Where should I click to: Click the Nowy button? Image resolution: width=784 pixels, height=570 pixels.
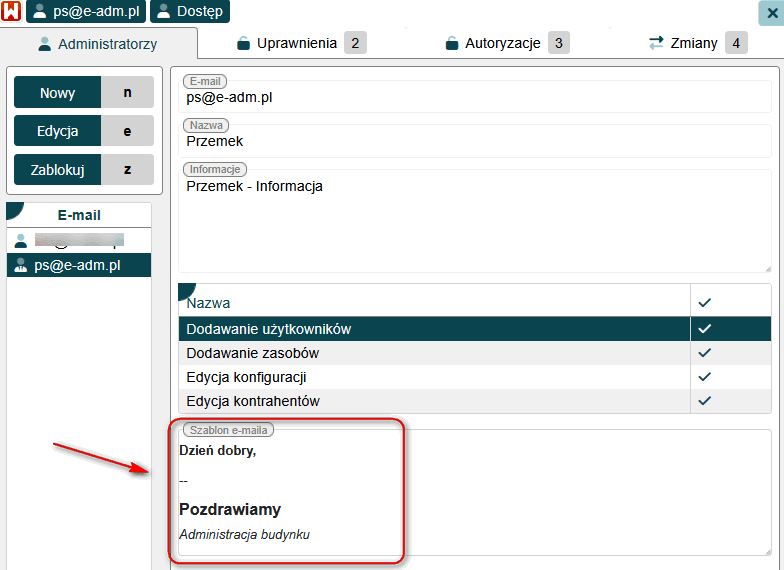58,93
